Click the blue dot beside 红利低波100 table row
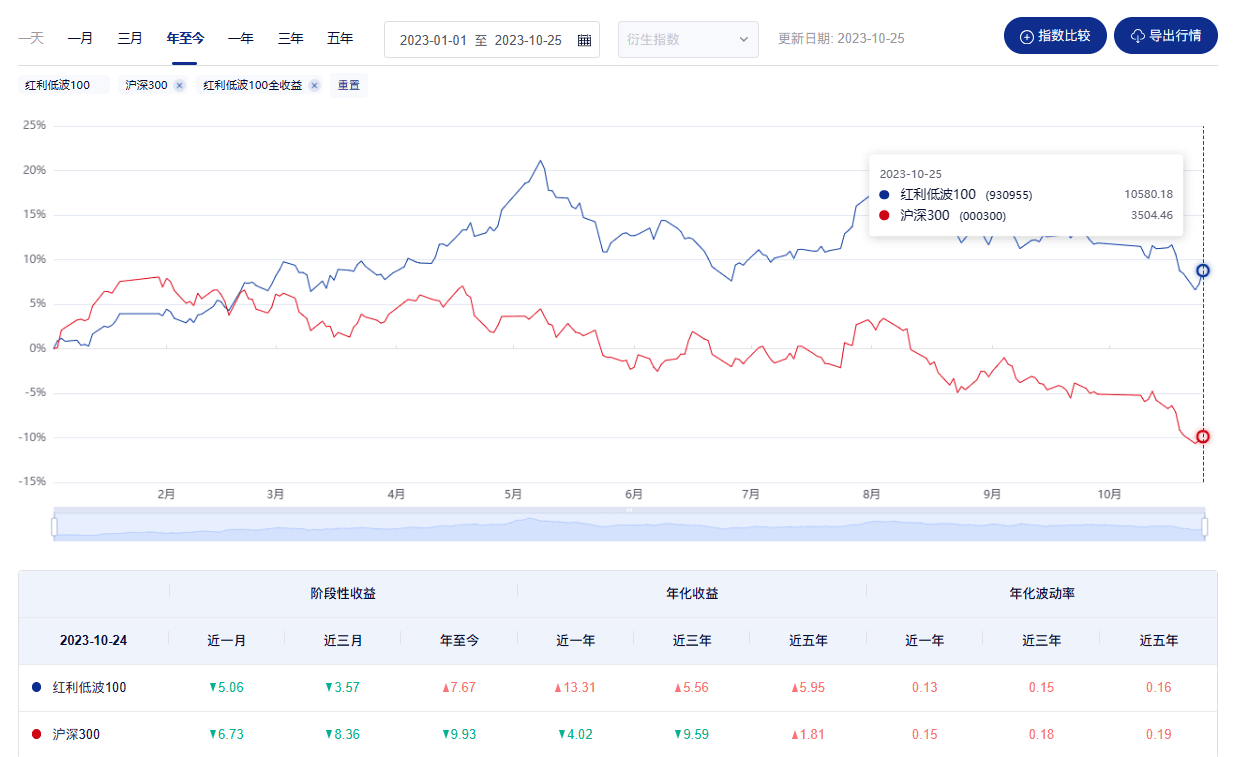This screenshot has width=1240, height=757. tap(37, 688)
